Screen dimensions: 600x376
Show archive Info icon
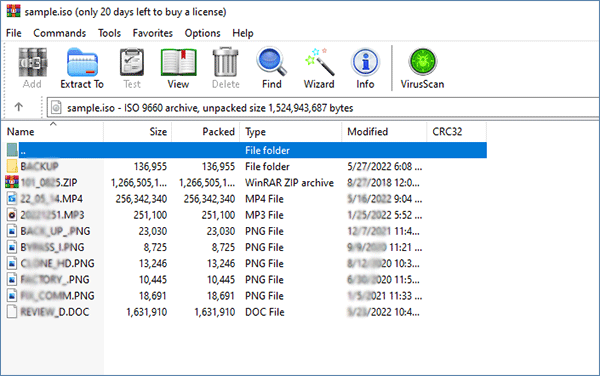[365, 62]
